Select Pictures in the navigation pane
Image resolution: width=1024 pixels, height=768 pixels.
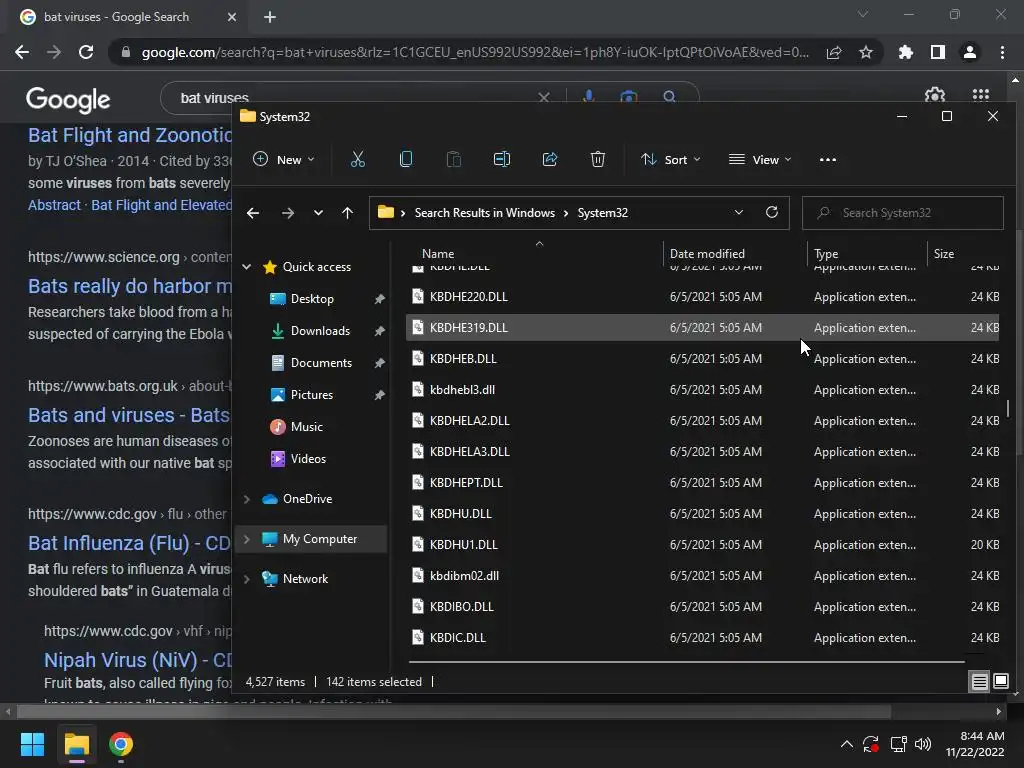click(x=312, y=394)
